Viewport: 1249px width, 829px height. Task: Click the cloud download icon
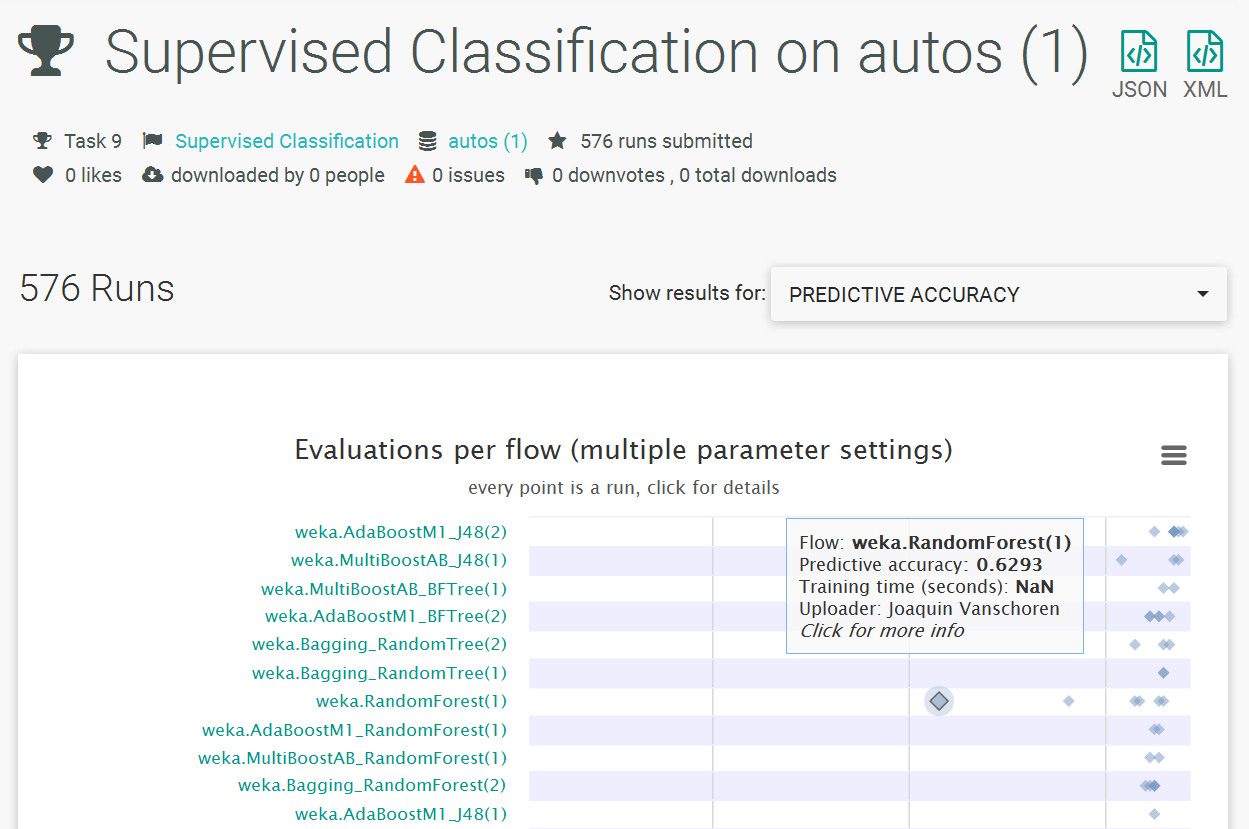153,175
